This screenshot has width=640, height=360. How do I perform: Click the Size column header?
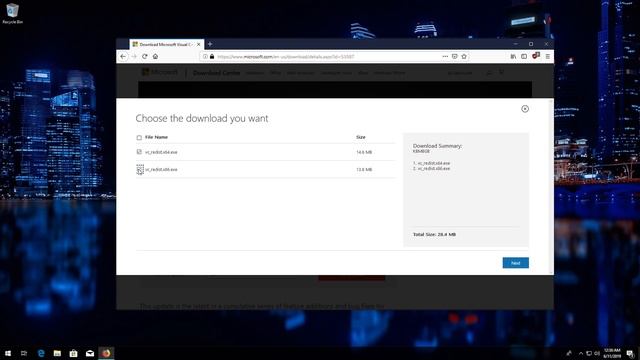[x=361, y=137]
